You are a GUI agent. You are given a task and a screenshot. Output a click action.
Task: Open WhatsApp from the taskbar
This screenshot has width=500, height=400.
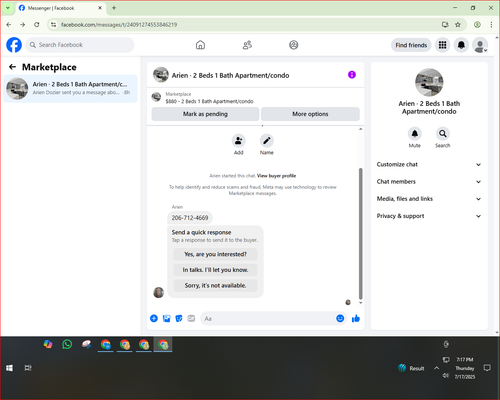[x=67, y=344]
